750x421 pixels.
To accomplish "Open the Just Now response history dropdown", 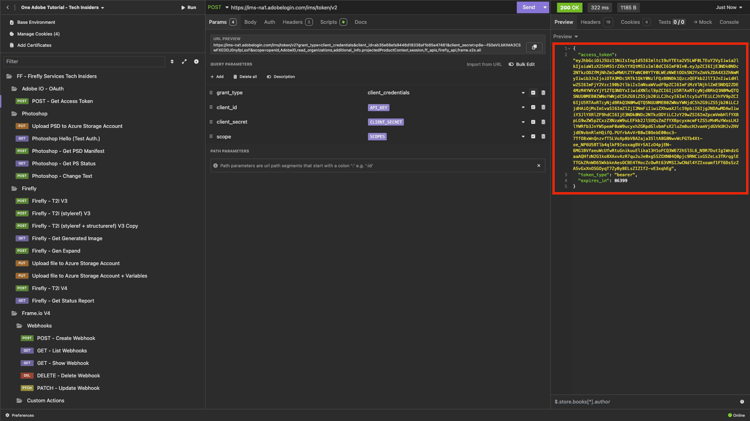I will coord(728,8).
